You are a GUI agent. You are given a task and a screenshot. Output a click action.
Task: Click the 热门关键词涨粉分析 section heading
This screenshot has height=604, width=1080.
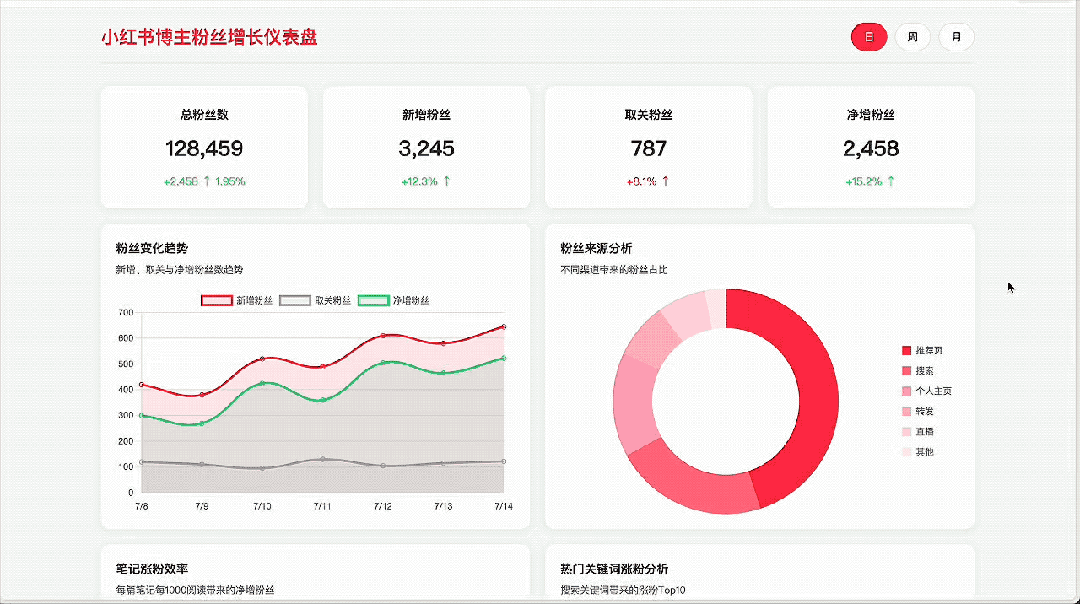click(614, 569)
